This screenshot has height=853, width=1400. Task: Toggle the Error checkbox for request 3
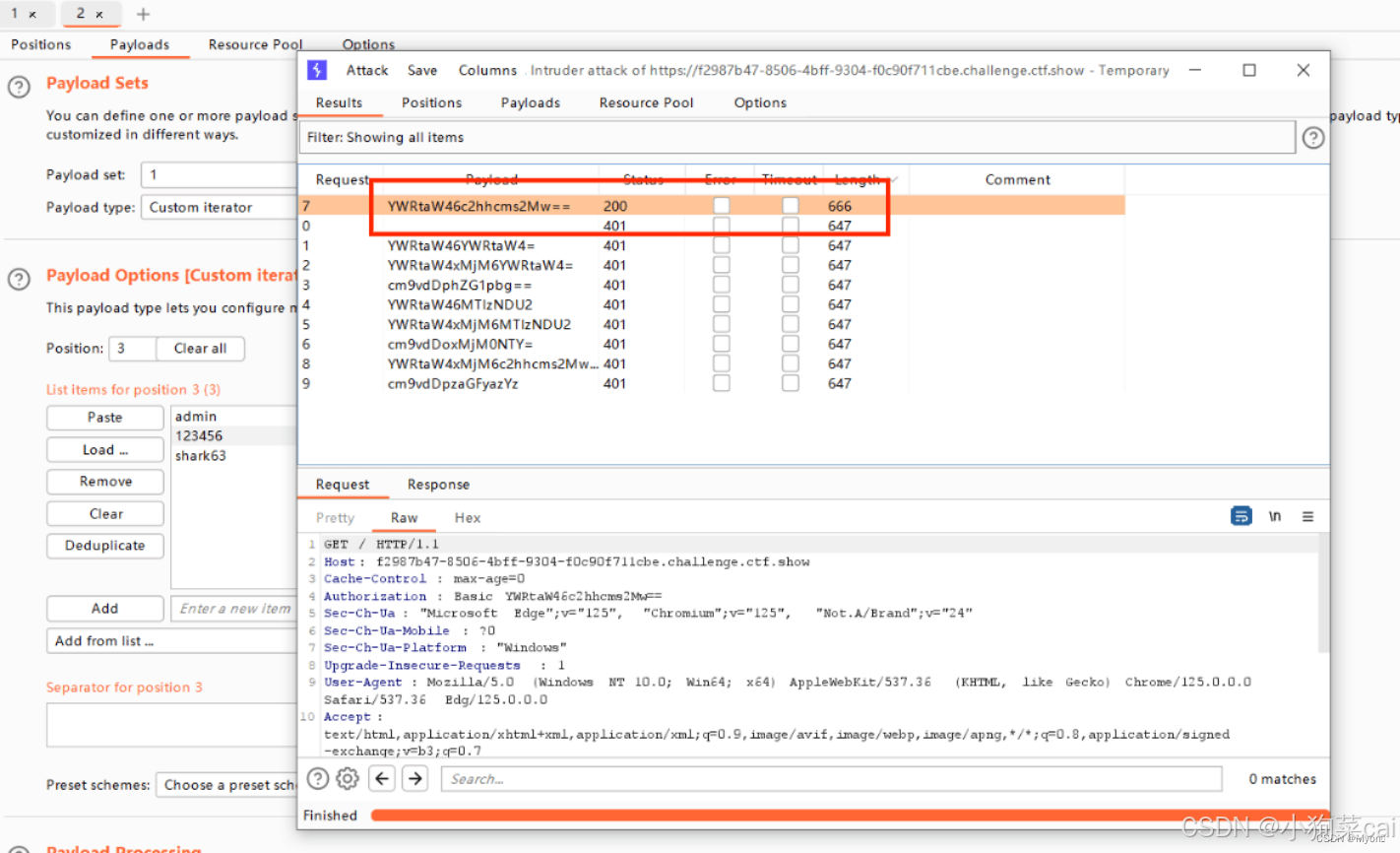722,285
